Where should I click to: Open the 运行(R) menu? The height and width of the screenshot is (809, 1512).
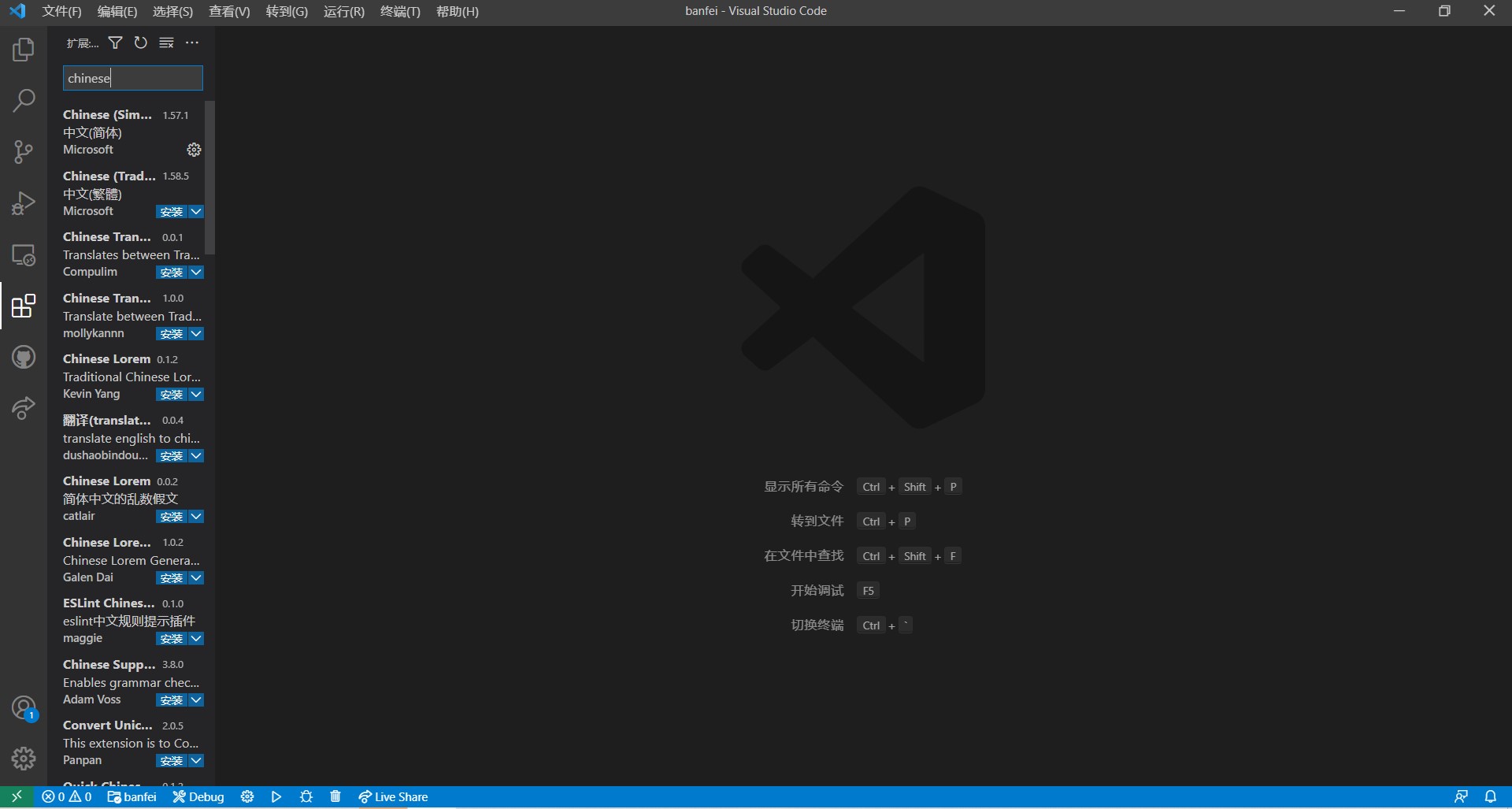(x=344, y=12)
